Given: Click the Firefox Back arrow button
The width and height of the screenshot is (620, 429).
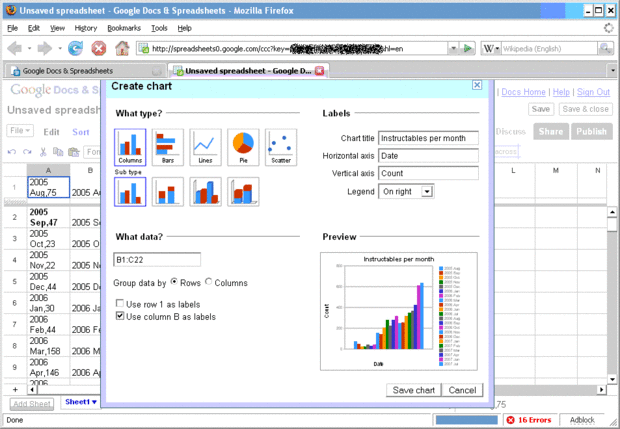Looking at the screenshot, I should pyautogui.click(x=15, y=49).
